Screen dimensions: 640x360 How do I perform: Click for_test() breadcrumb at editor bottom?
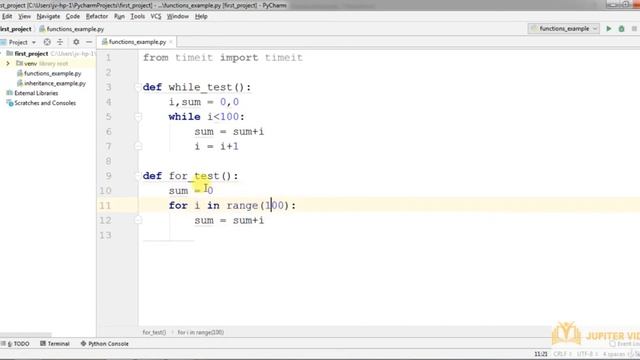pos(154,332)
